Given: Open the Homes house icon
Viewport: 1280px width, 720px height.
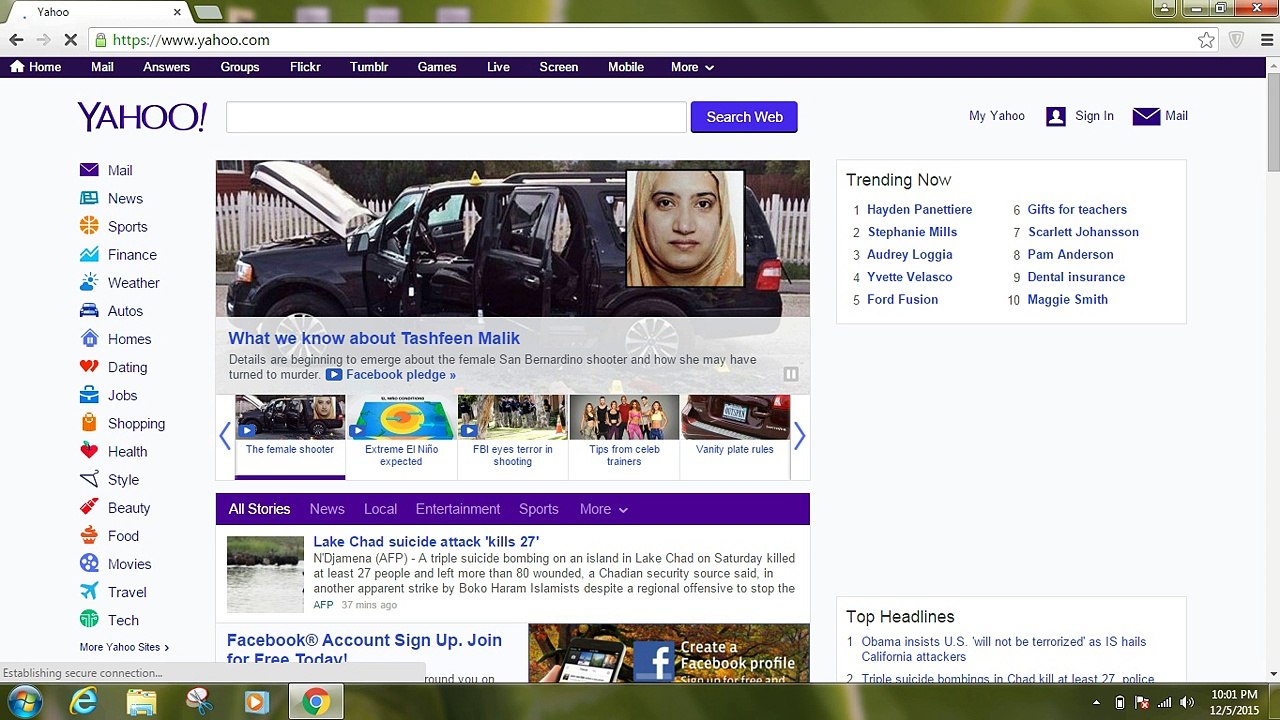Looking at the screenshot, I should click(89, 338).
